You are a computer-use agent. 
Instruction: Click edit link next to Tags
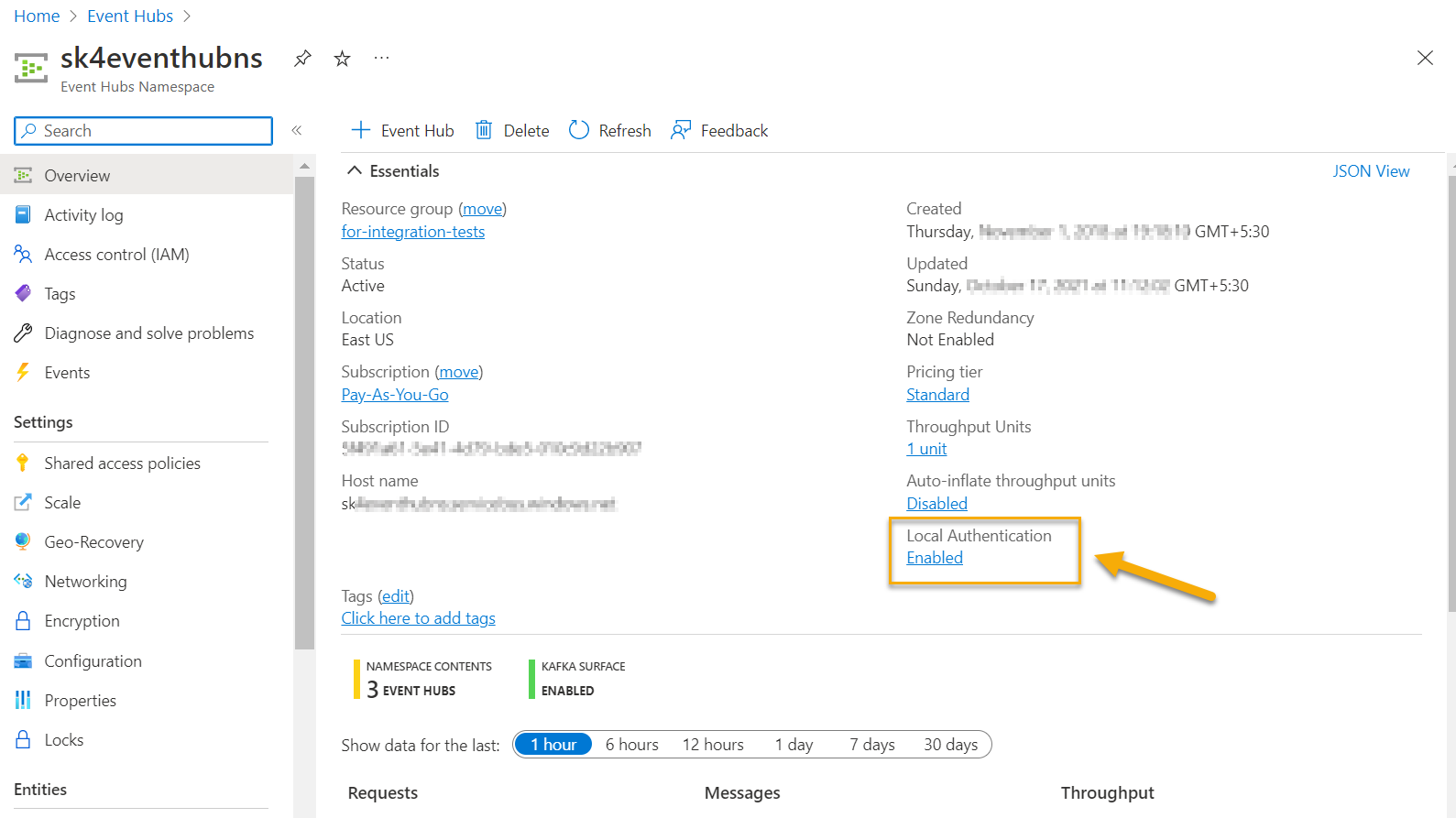[396, 596]
